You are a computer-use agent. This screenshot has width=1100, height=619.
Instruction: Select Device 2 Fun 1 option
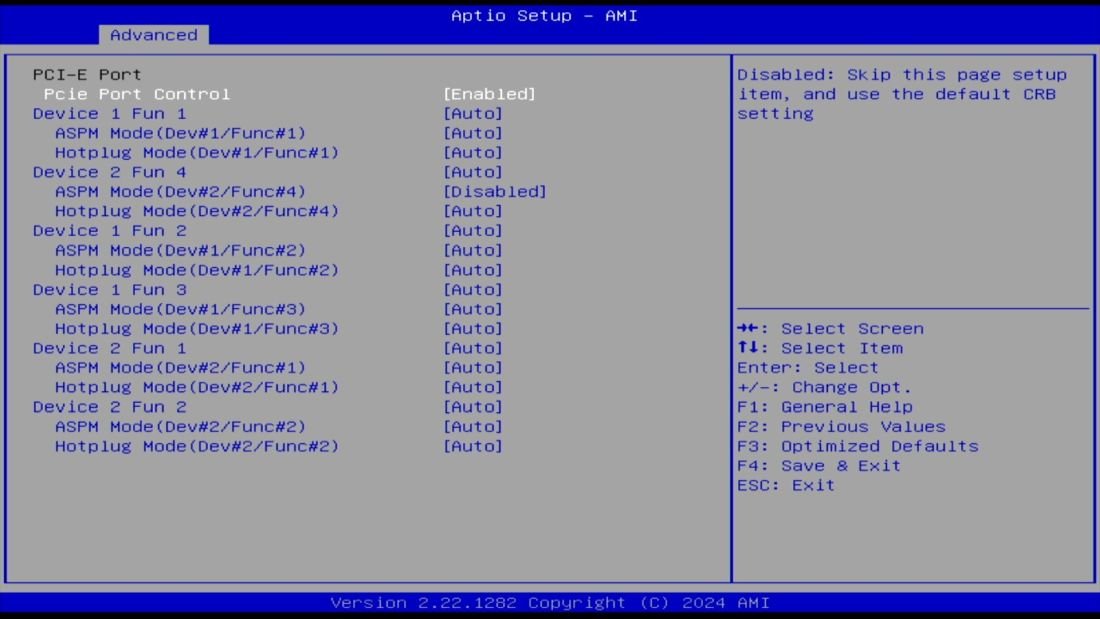pyautogui.click(x=109, y=349)
